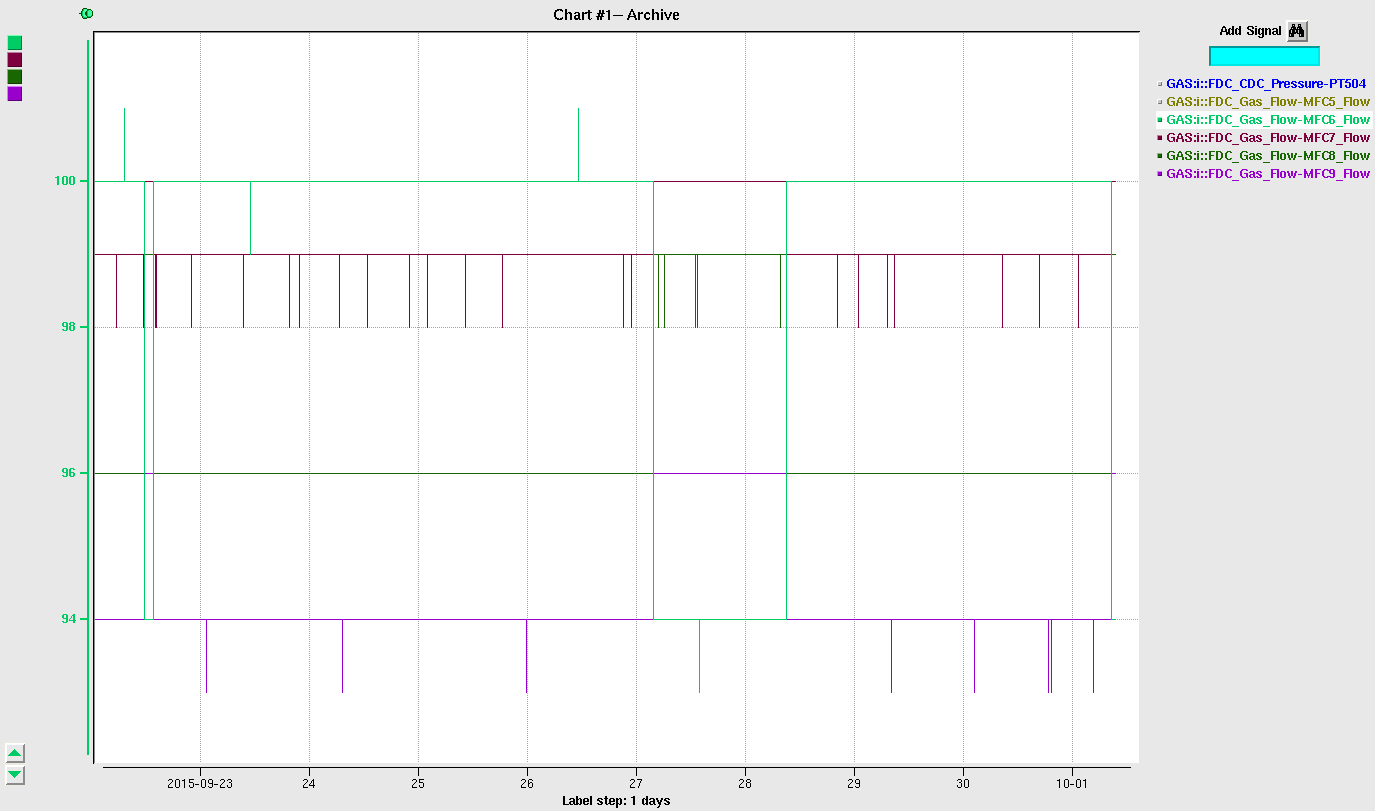Click the 'Label step: 1 days' text
Screen dimensions: 1375x811
click(x=616, y=800)
